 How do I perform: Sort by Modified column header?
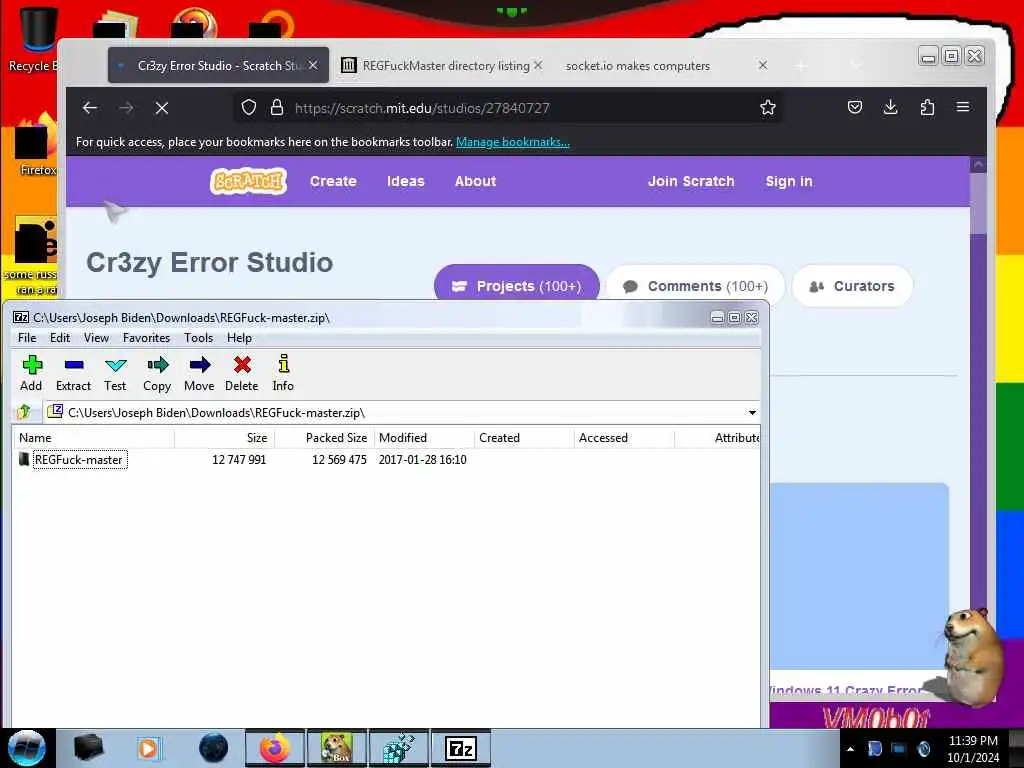[x=424, y=438]
